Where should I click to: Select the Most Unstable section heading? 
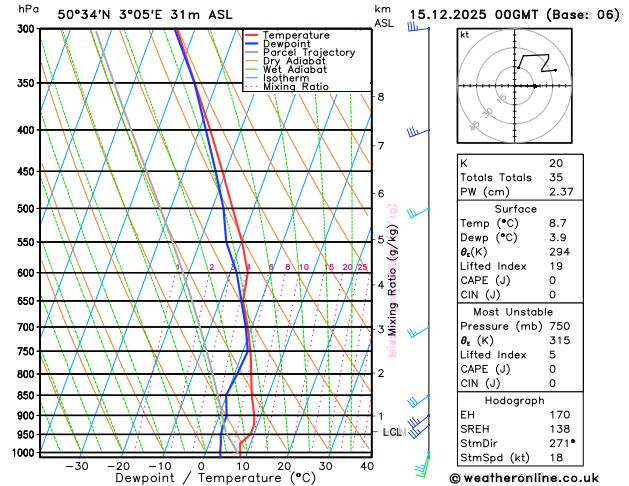(513, 312)
